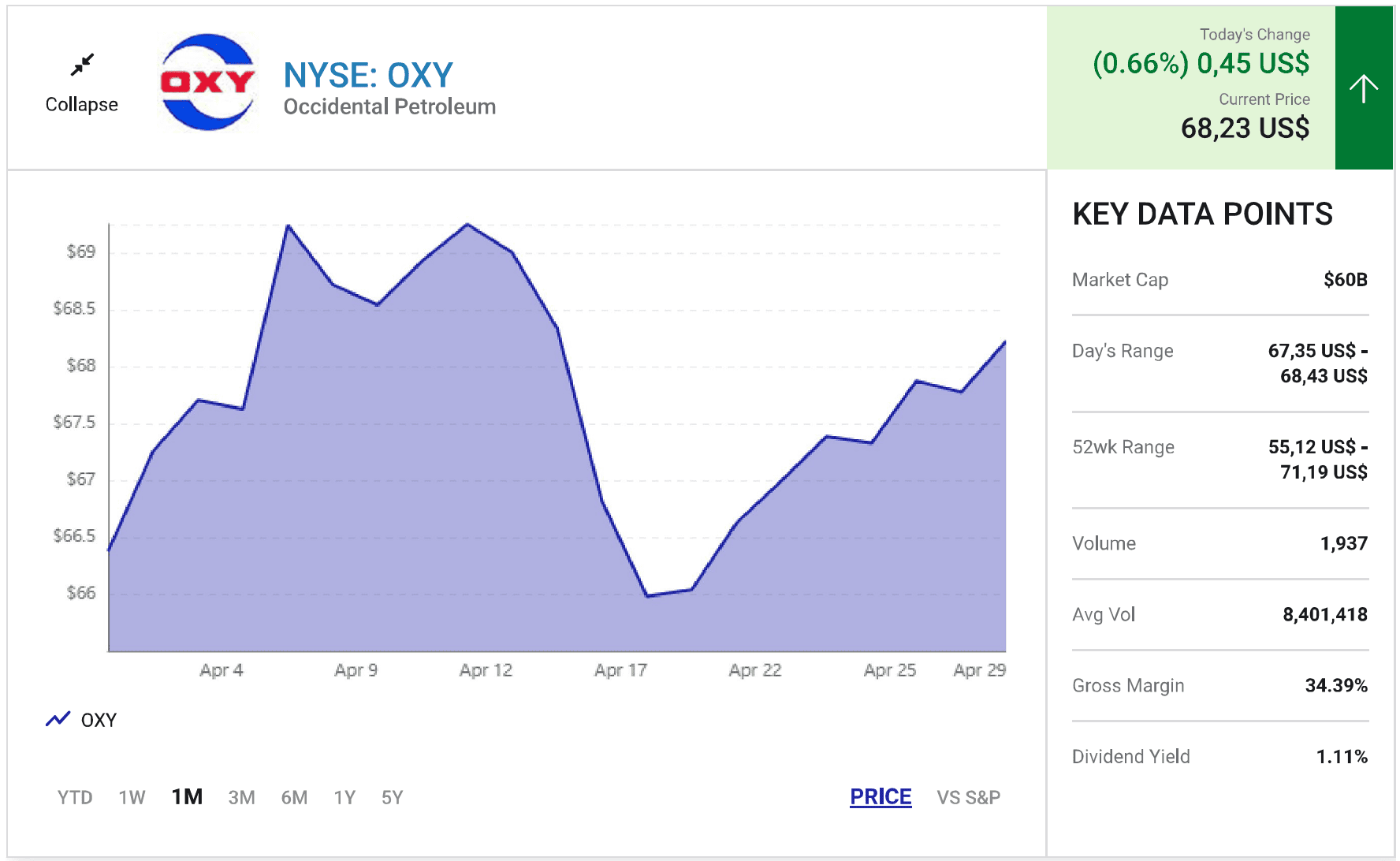Click the Apr 29 x-axis label
The width and height of the screenshot is (1400, 861).
979,670
